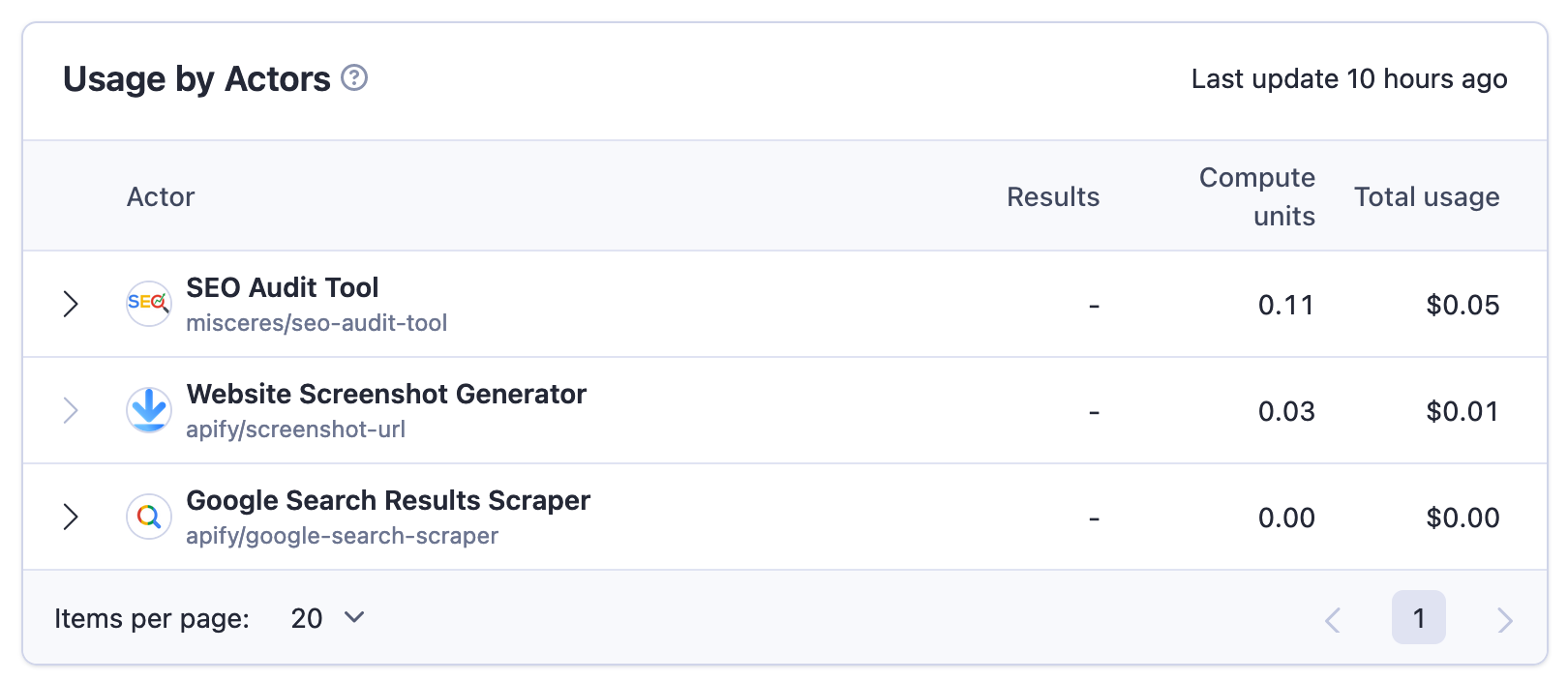Image resolution: width=1568 pixels, height=681 pixels.
Task: Select page 1 in pagination
Action: point(1419,618)
